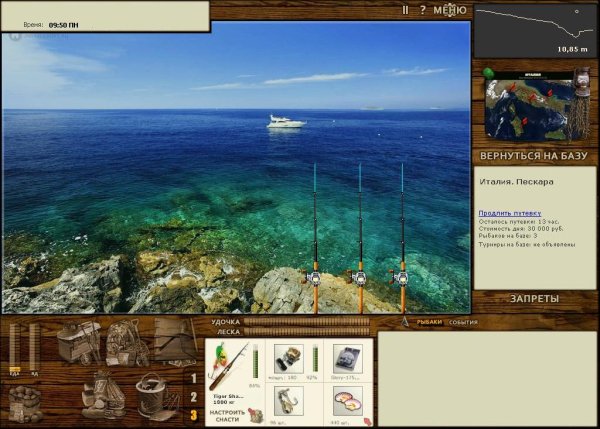Open help with the question mark icon

point(422,10)
